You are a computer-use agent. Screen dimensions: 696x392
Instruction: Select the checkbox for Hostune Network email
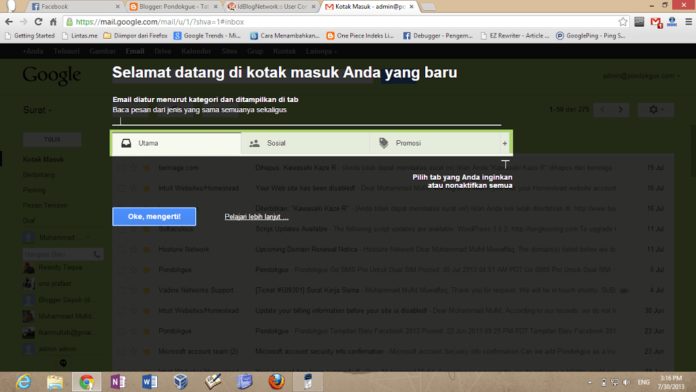pos(121,249)
